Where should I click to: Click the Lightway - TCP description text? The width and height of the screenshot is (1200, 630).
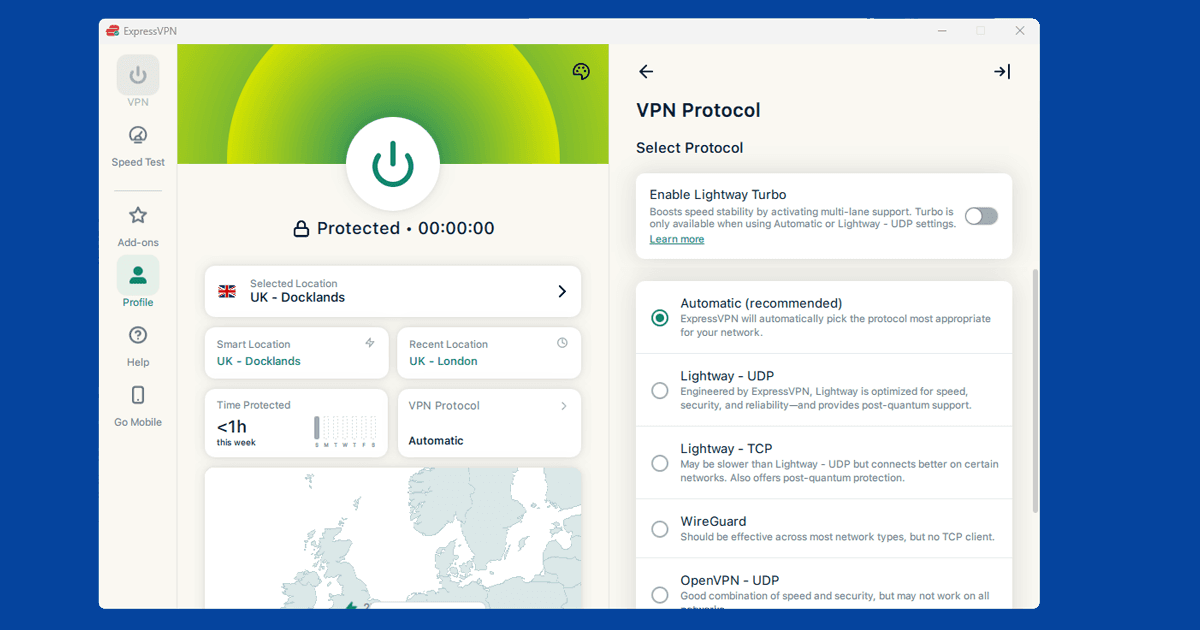(839, 471)
